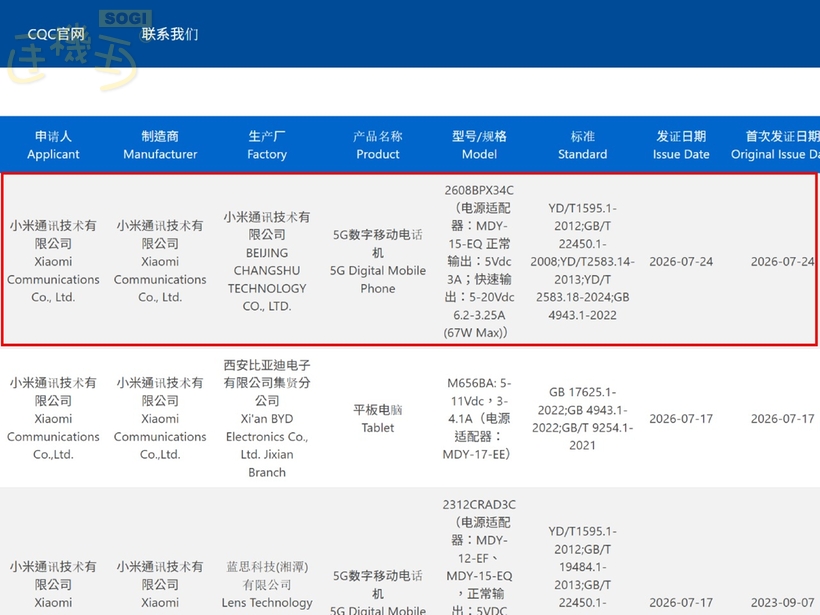Select the 发证日期 Issue Date column header
This screenshot has width=820, height=615.
(681, 145)
